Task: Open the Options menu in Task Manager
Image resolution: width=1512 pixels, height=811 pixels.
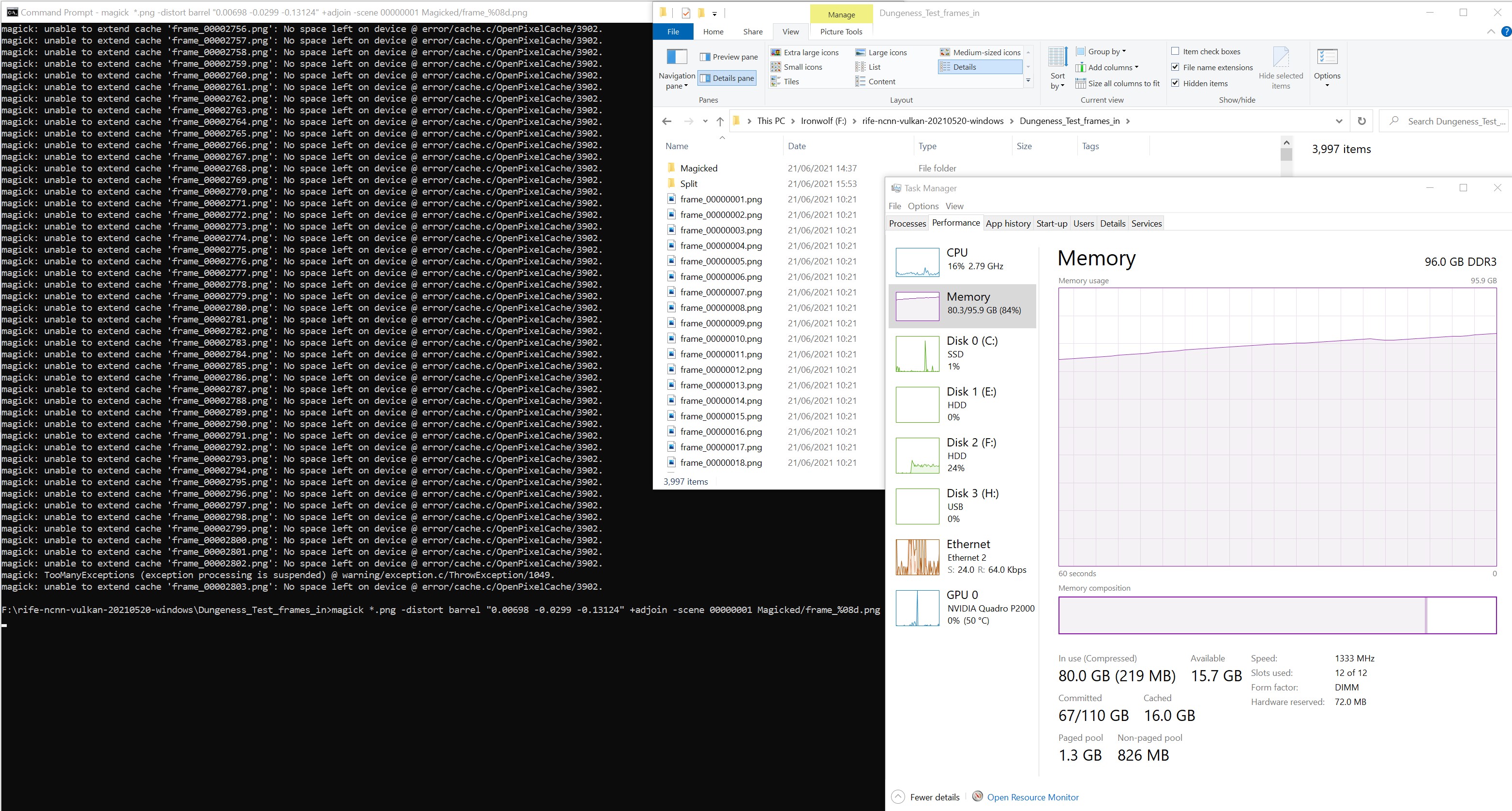Action: tap(922, 206)
